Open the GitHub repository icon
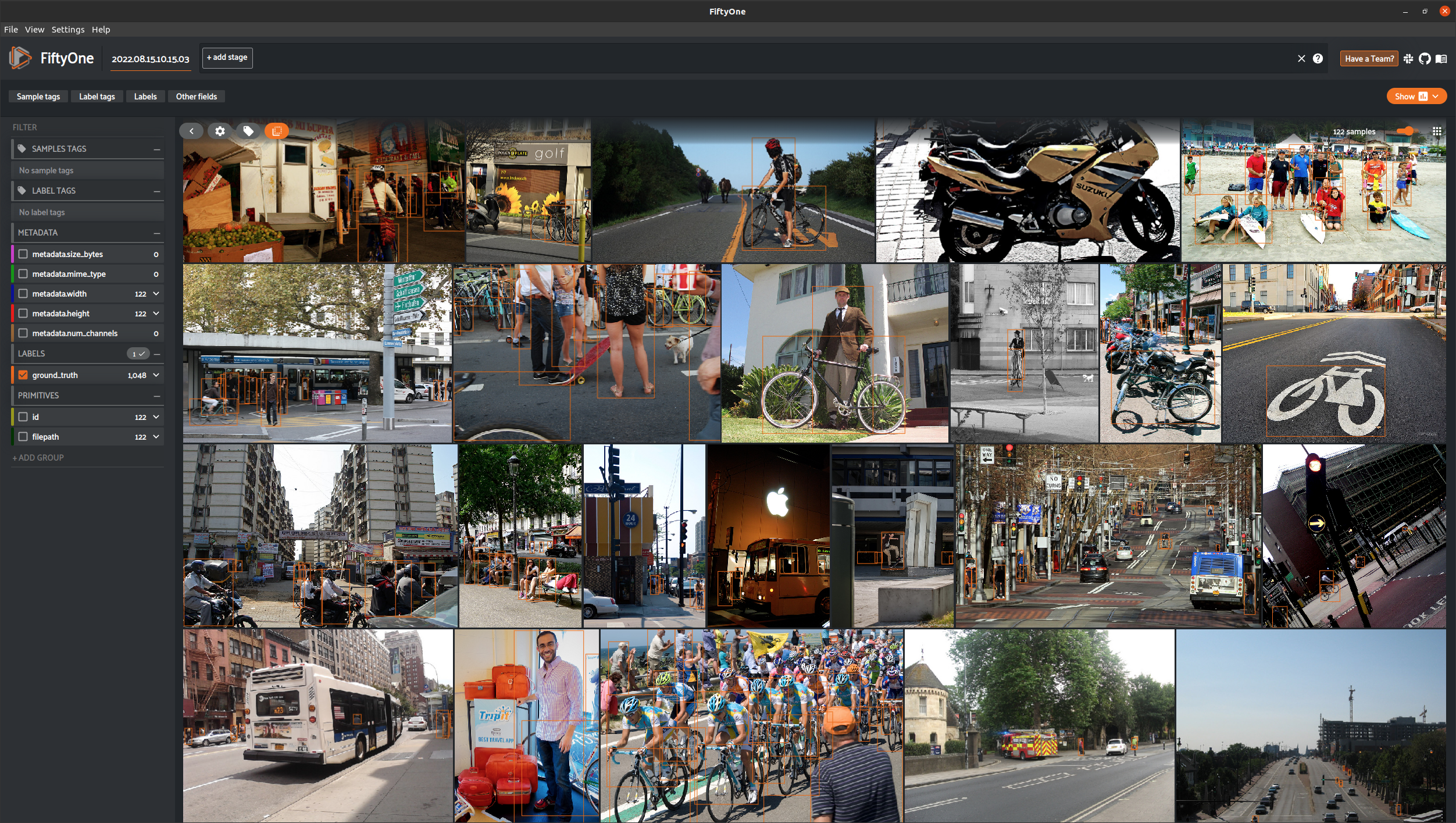1456x823 pixels. point(1425,58)
